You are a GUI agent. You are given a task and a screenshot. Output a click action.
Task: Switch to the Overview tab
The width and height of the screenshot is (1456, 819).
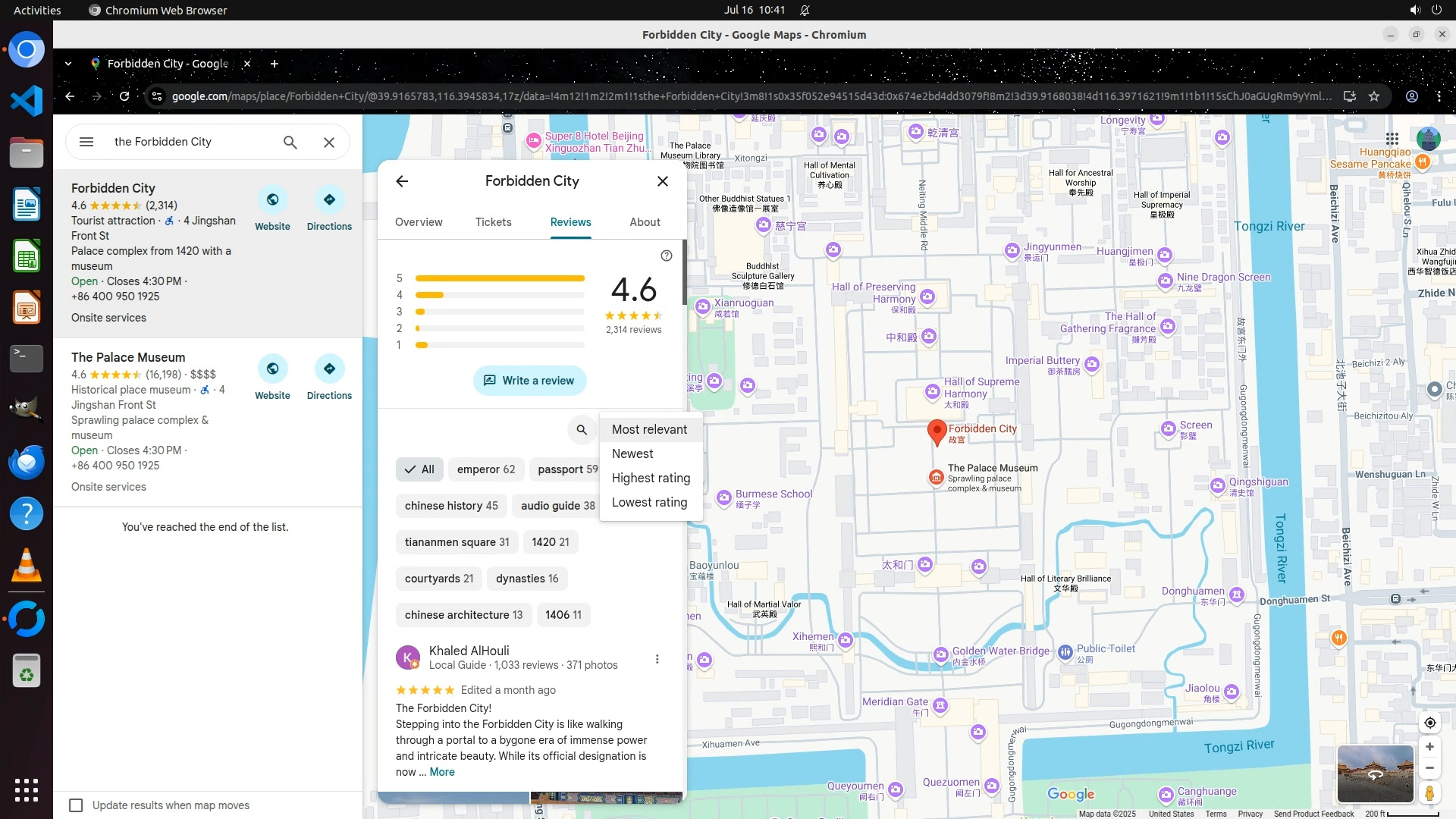pos(419,222)
